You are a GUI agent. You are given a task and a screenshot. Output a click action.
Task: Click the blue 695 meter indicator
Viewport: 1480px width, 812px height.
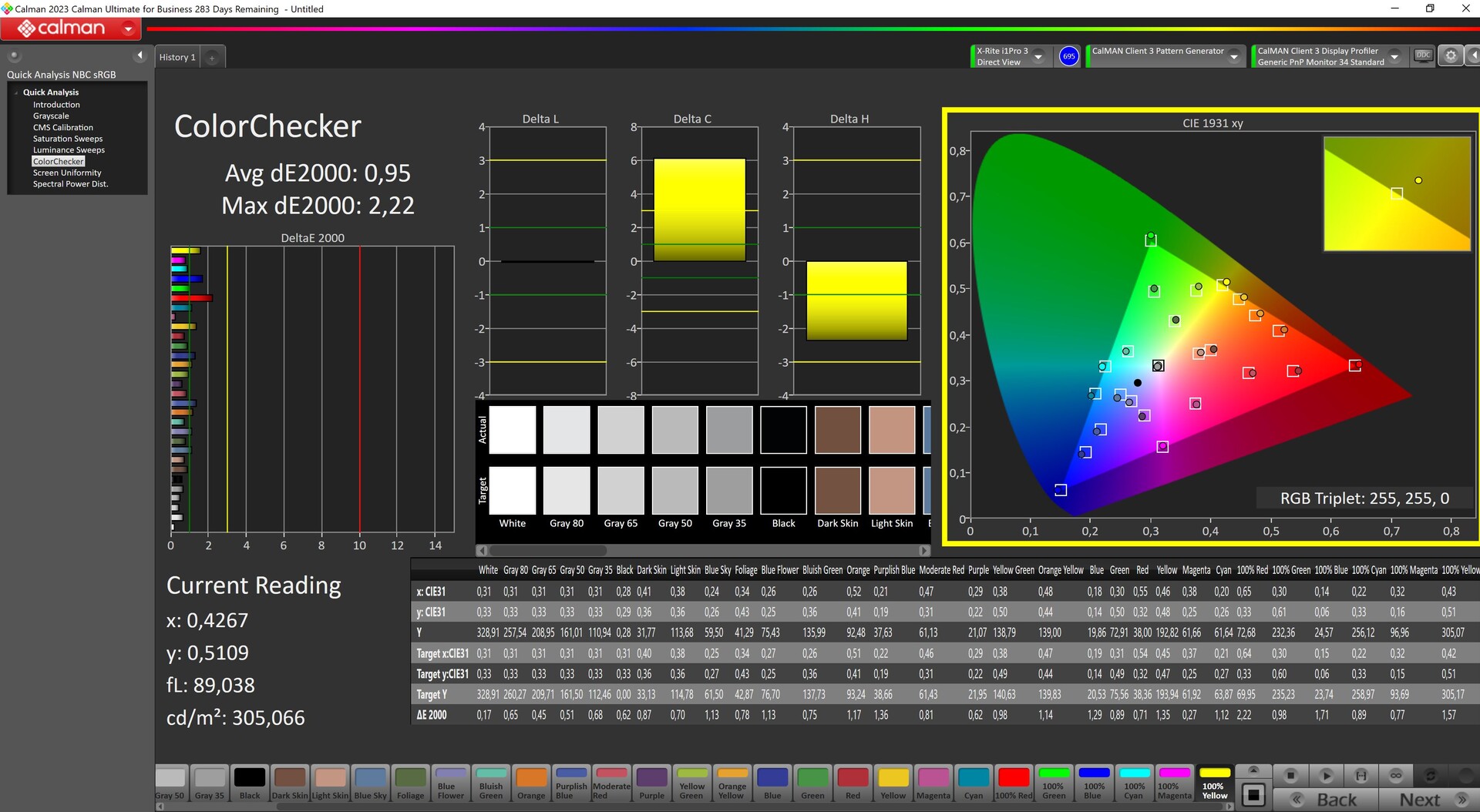1068,56
